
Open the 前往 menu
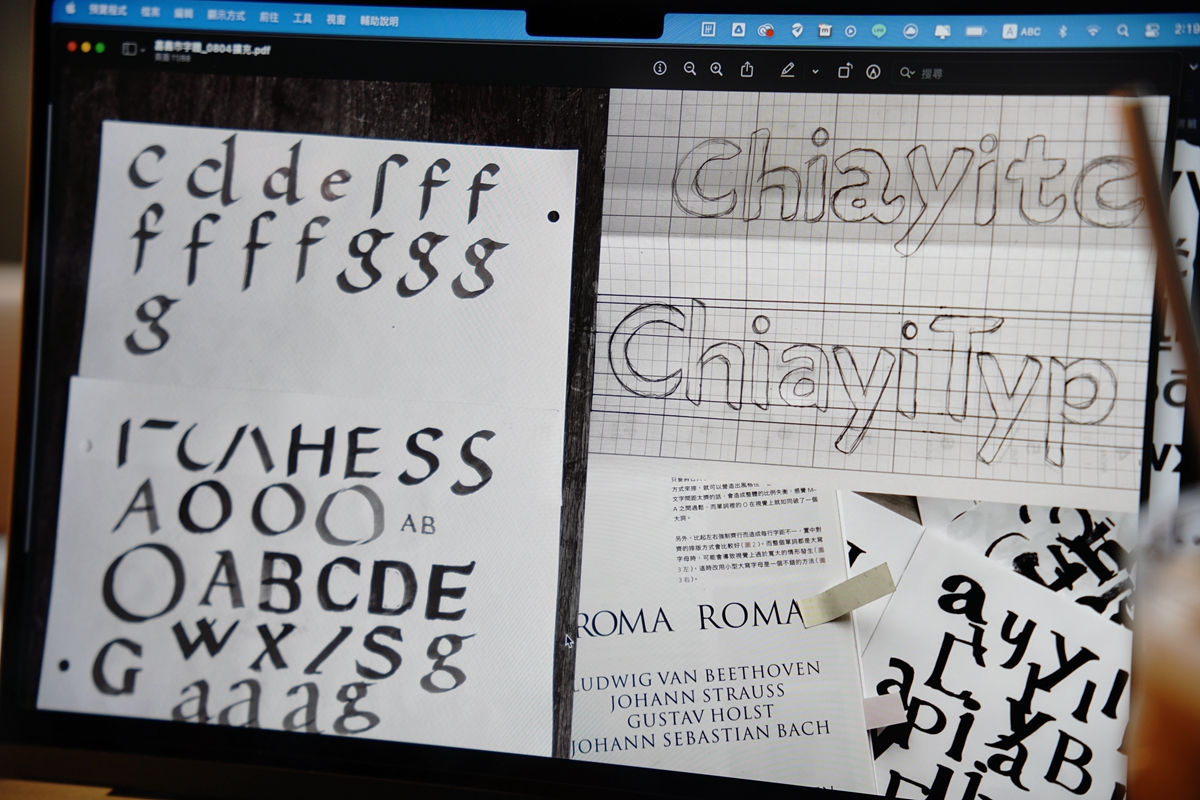pos(269,17)
